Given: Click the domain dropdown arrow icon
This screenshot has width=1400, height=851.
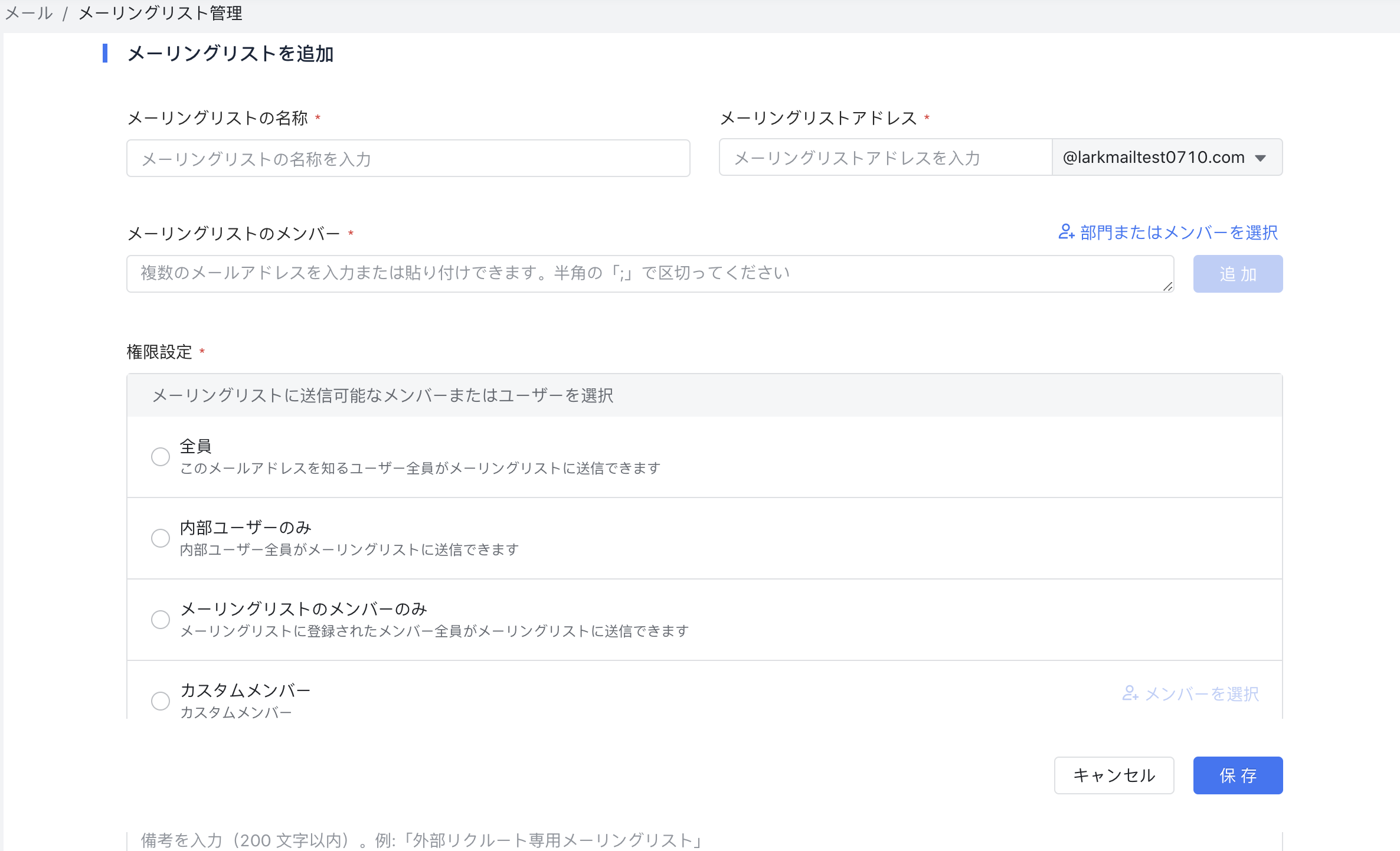Looking at the screenshot, I should click(x=1261, y=158).
